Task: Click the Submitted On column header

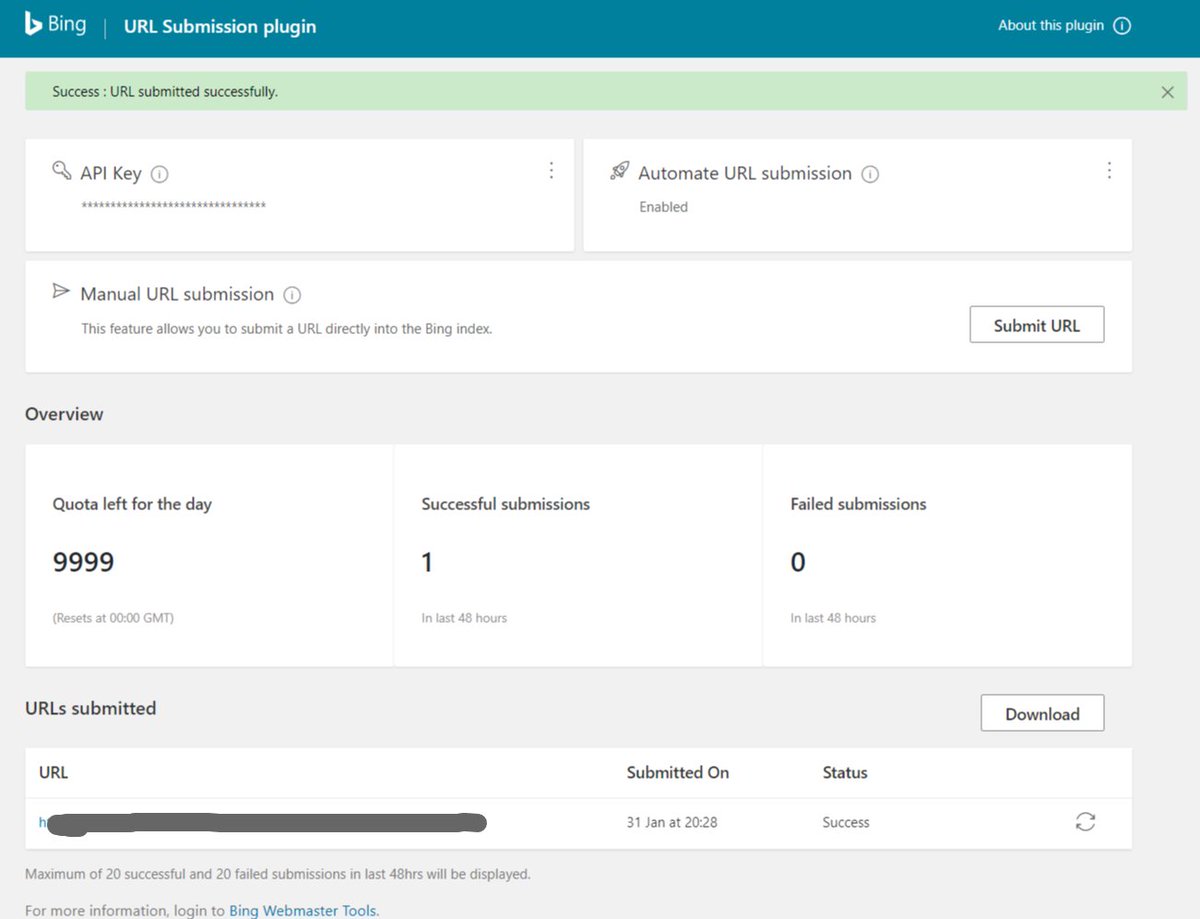Action: tap(678, 772)
